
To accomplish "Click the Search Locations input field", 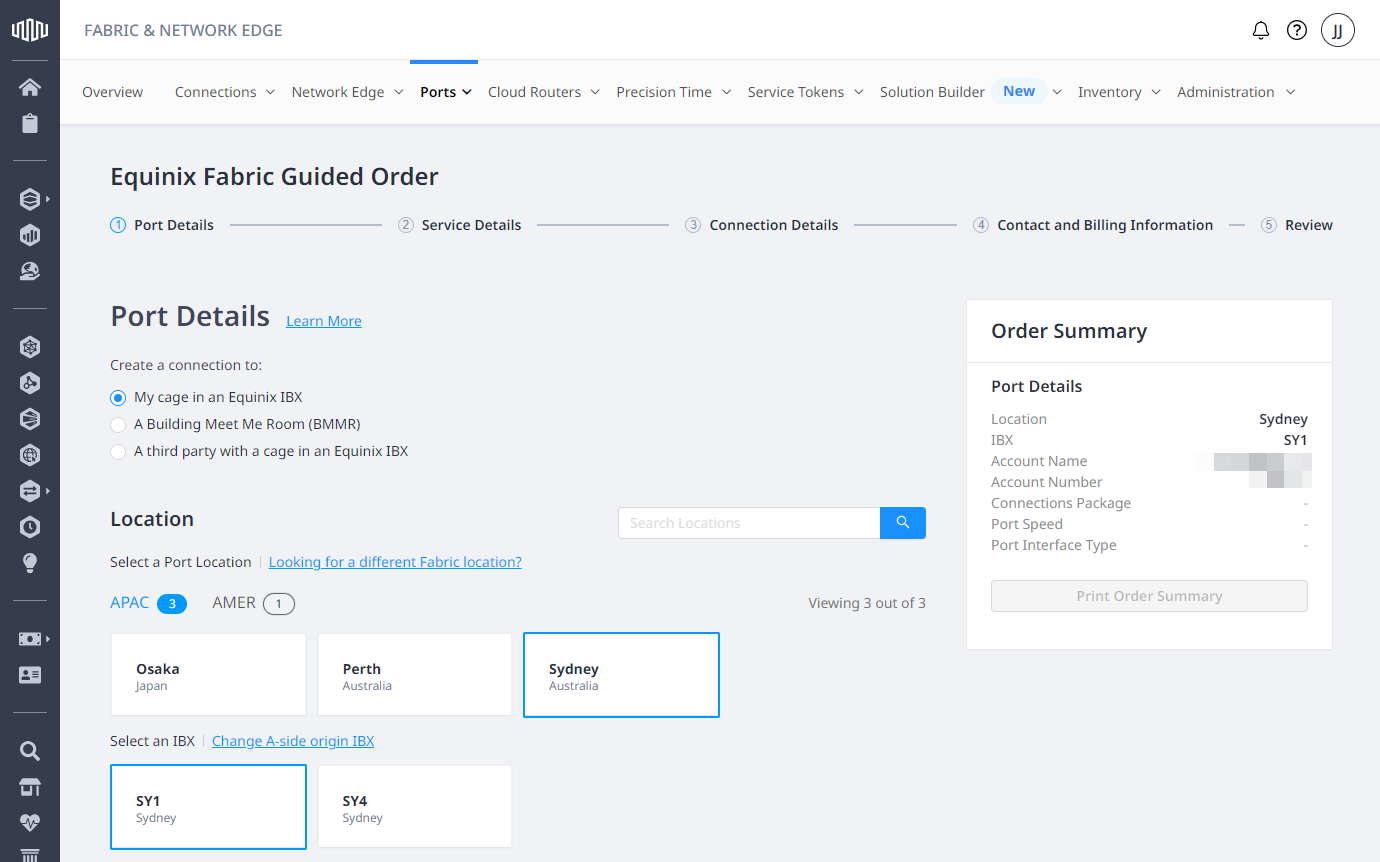I will 749,523.
